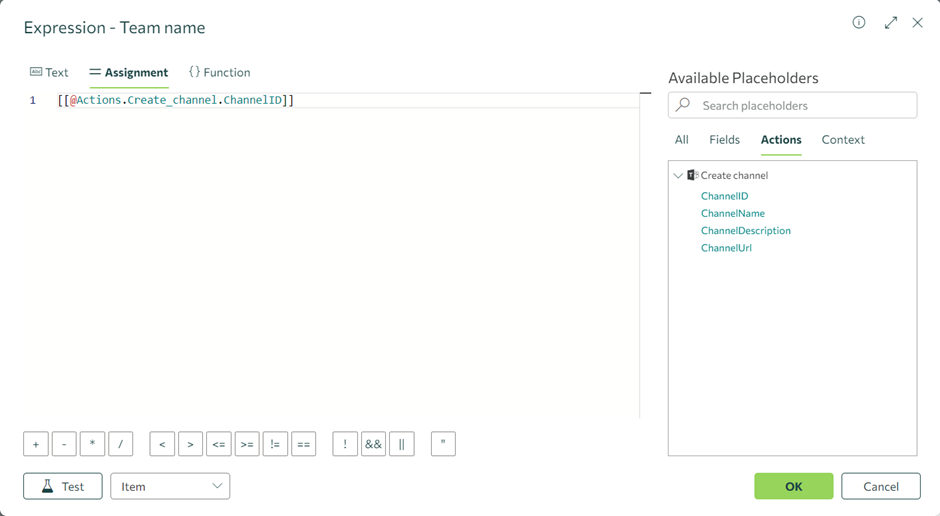Expand dialog with diagonal arrows icon
Image resolution: width=940 pixels, height=516 pixels.
[x=891, y=23]
